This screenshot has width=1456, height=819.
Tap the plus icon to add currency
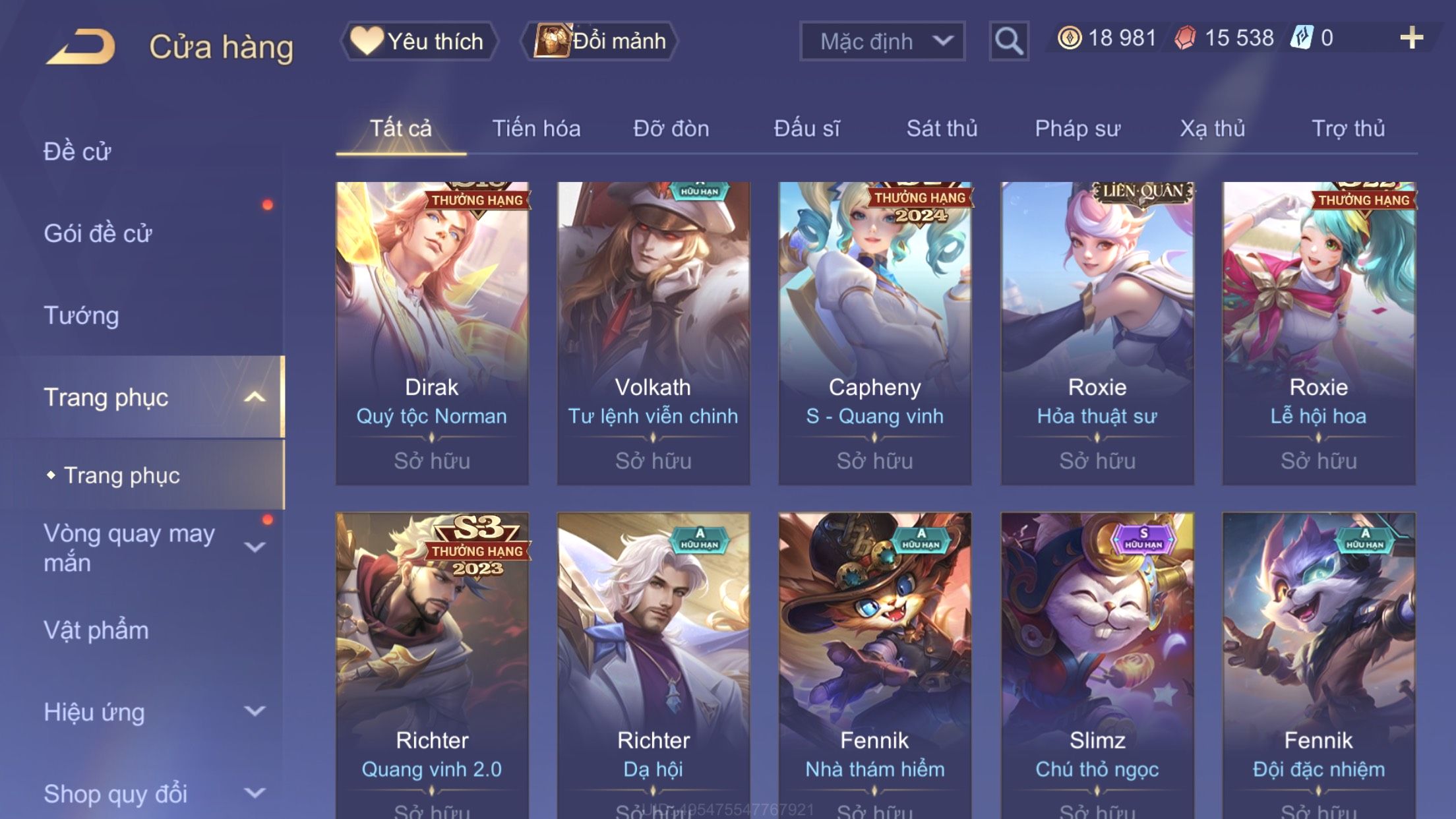[x=1411, y=38]
